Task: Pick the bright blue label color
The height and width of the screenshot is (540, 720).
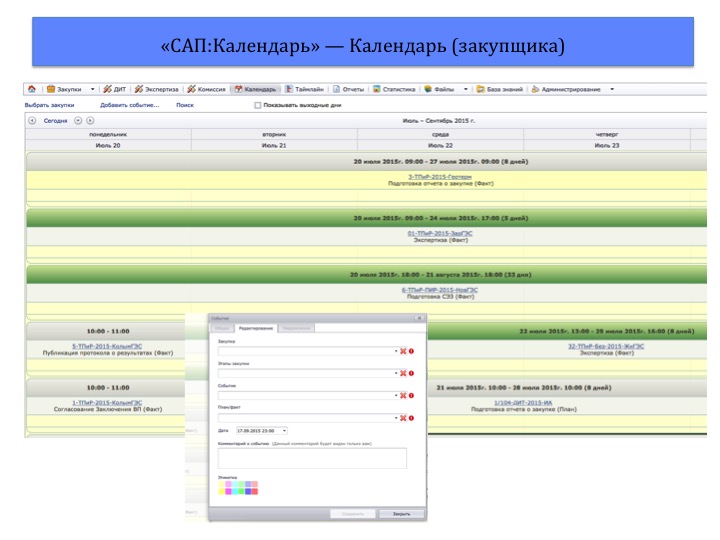Action: point(248,491)
